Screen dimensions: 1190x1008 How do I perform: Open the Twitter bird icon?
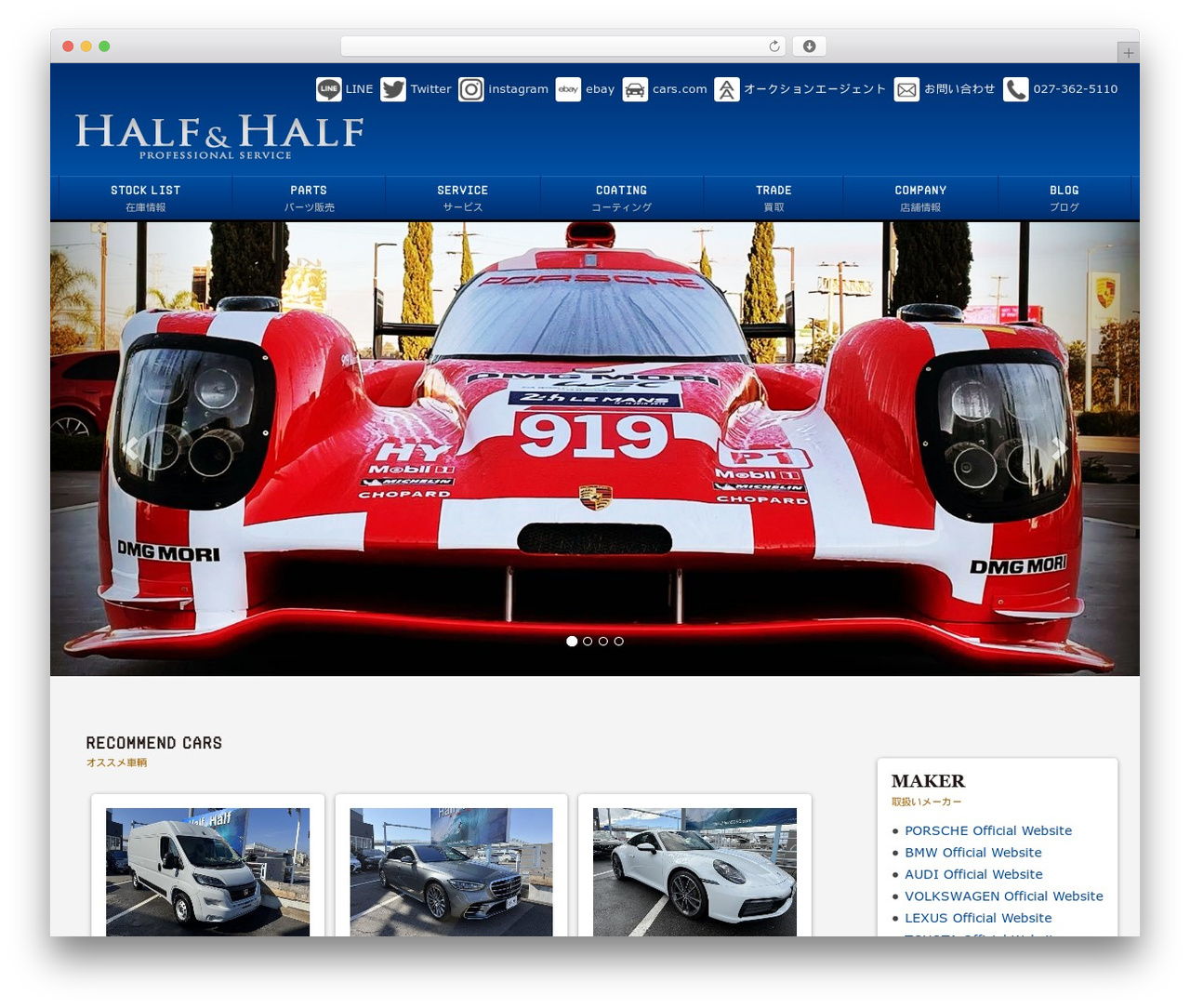393,89
